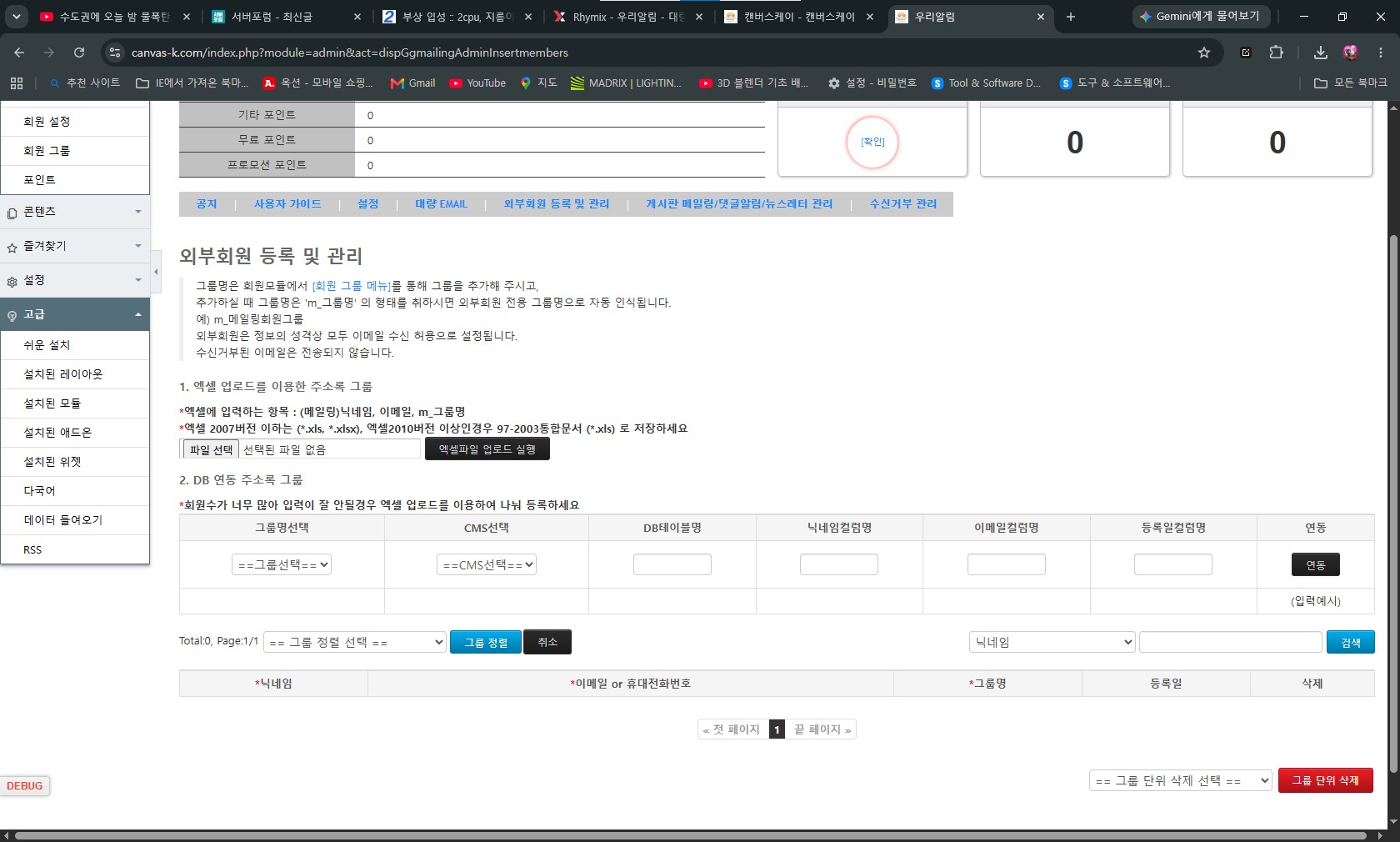Expand the 콘텐츠 sidebar section

[75, 212]
